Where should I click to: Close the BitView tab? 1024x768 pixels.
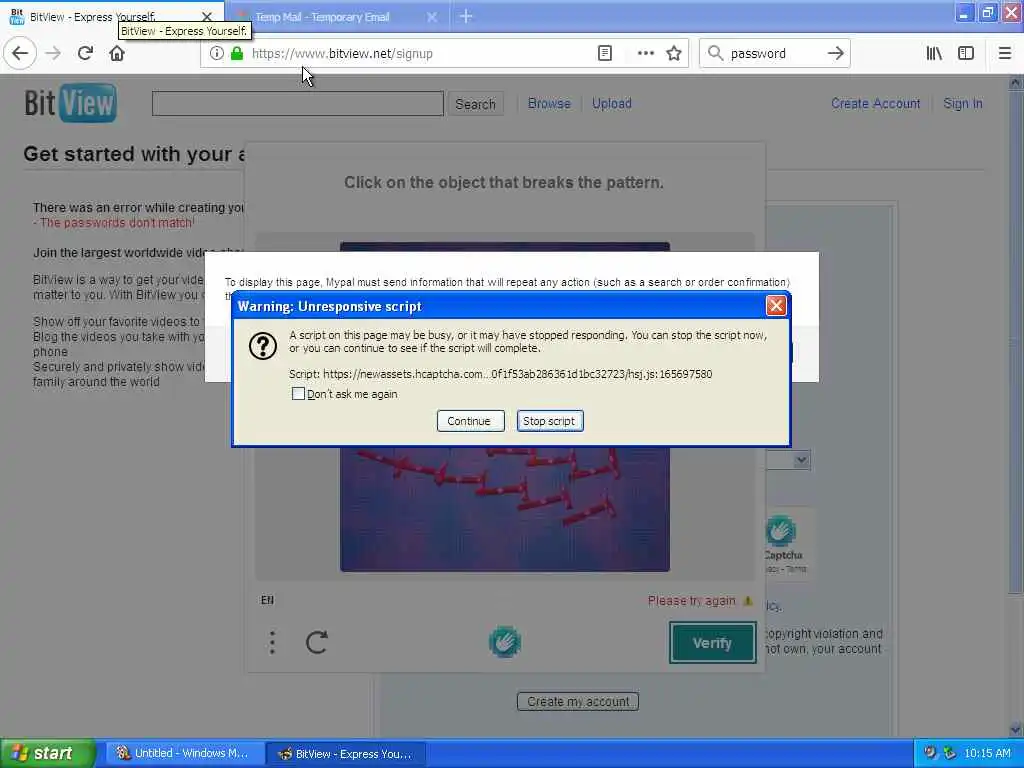pyautogui.click(x=206, y=16)
